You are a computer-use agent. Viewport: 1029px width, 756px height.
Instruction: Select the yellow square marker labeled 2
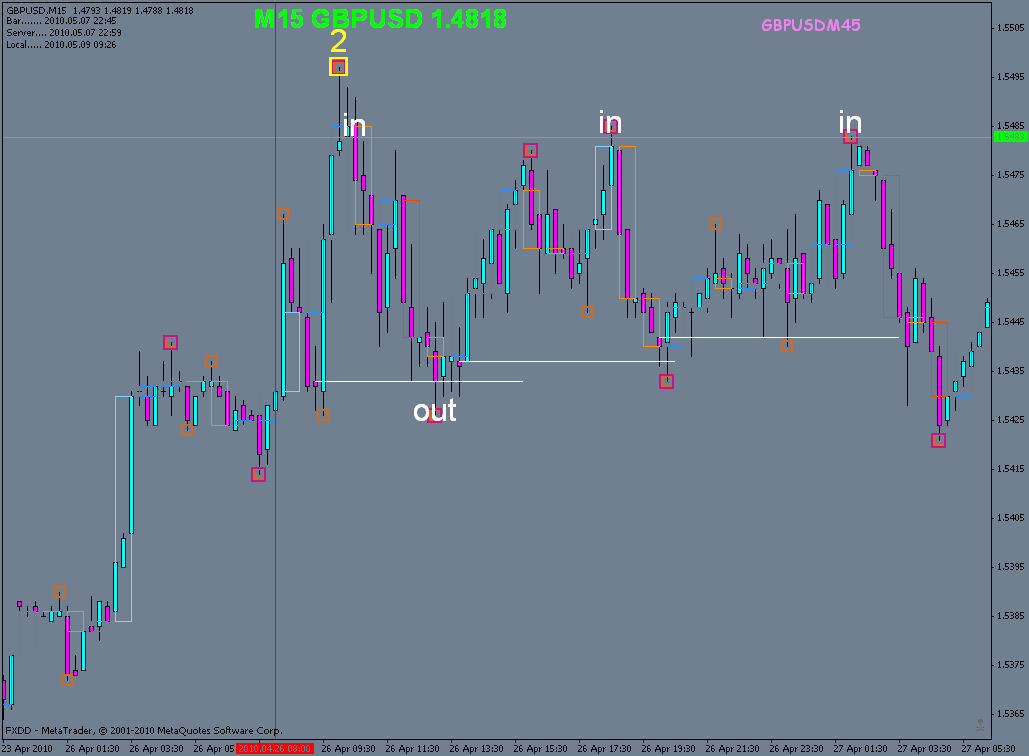pyautogui.click(x=338, y=67)
